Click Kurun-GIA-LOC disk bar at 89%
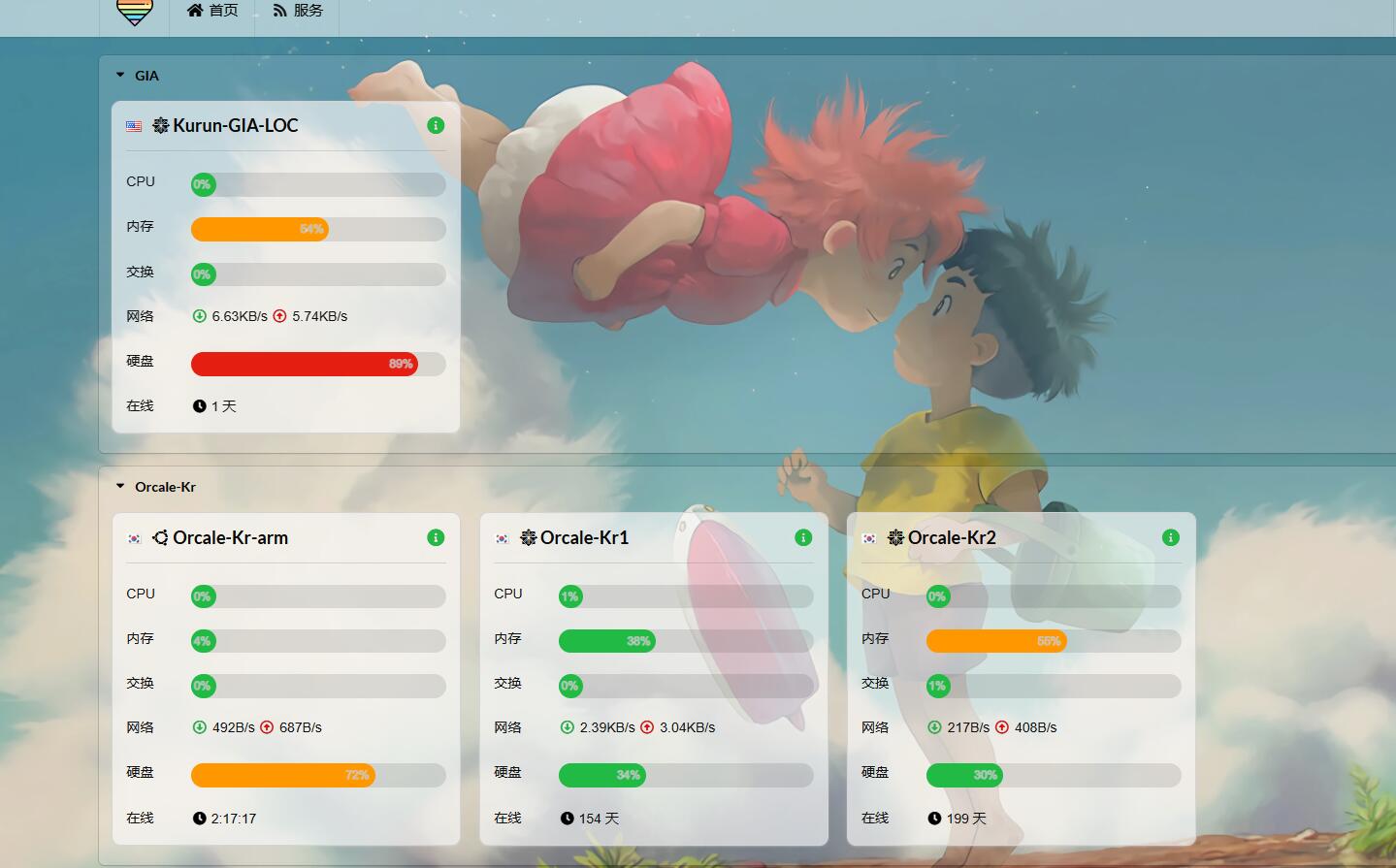This screenshot has width=1396, height=868. tap(318, 364)
